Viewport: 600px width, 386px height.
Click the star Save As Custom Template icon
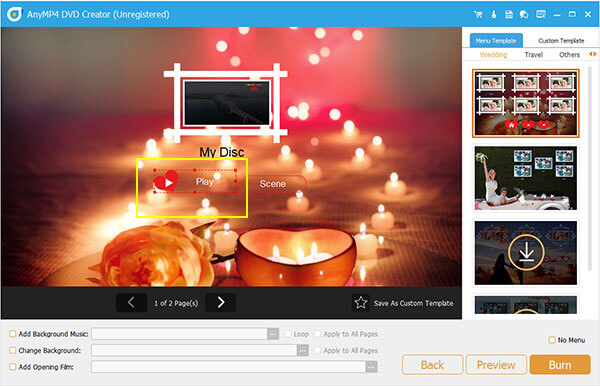360,303
